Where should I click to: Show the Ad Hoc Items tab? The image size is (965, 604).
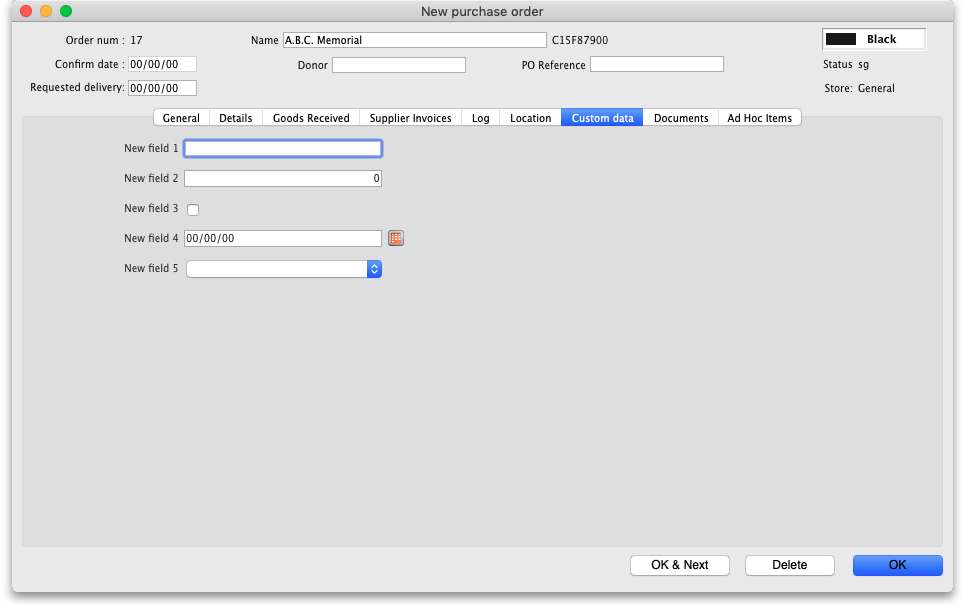click(759, 118)
